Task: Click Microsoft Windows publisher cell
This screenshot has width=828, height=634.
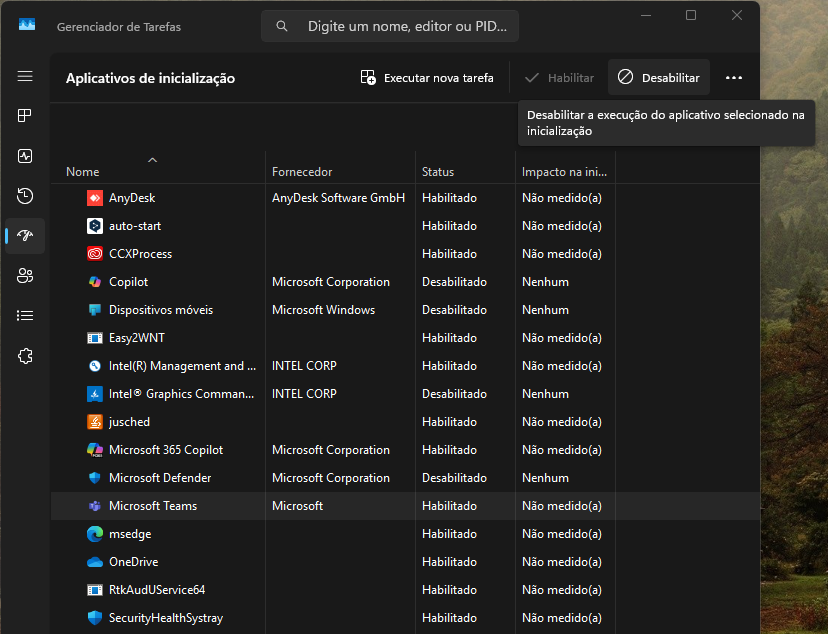Action: 323,310
